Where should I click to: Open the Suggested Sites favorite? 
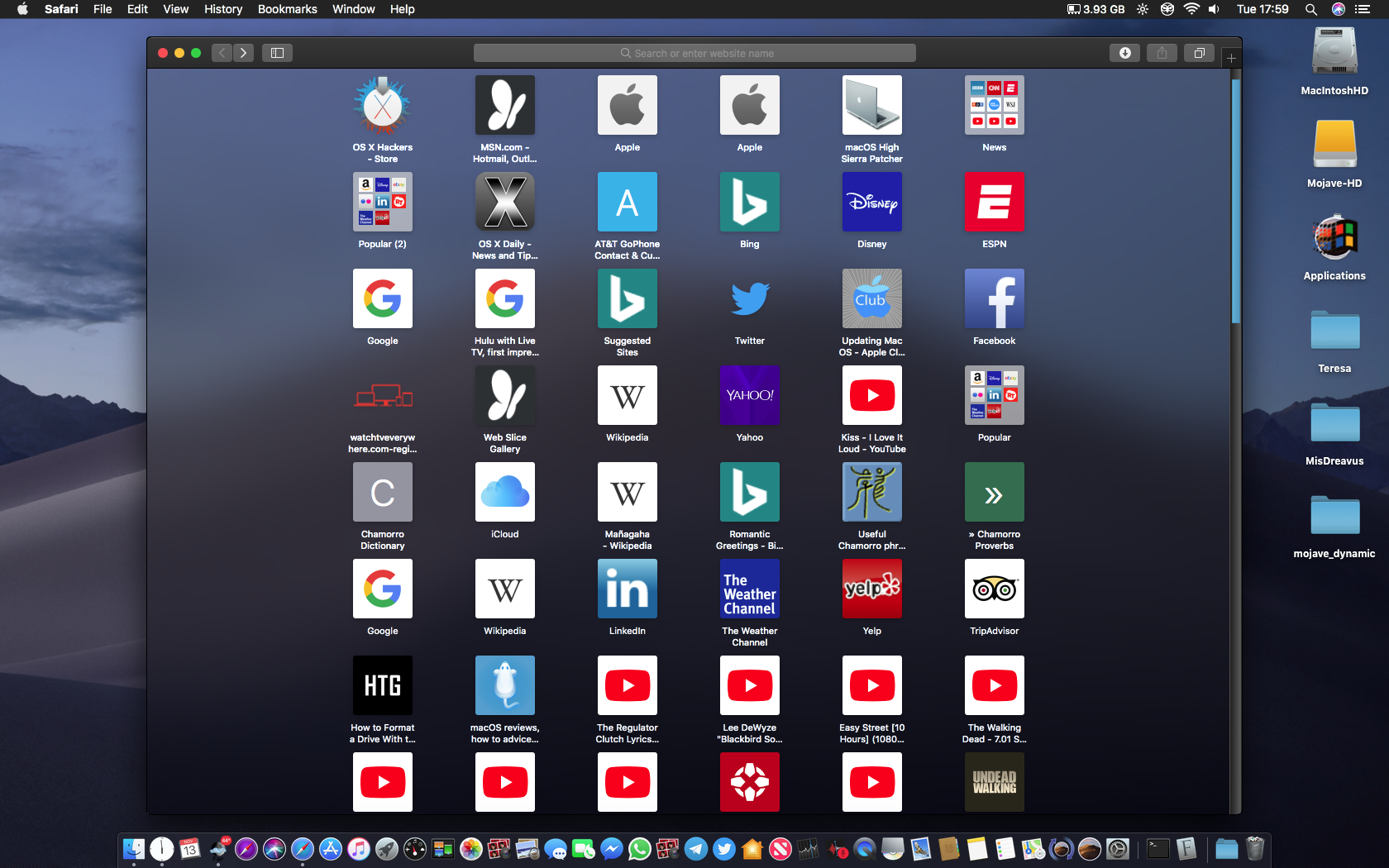point(628,298)
